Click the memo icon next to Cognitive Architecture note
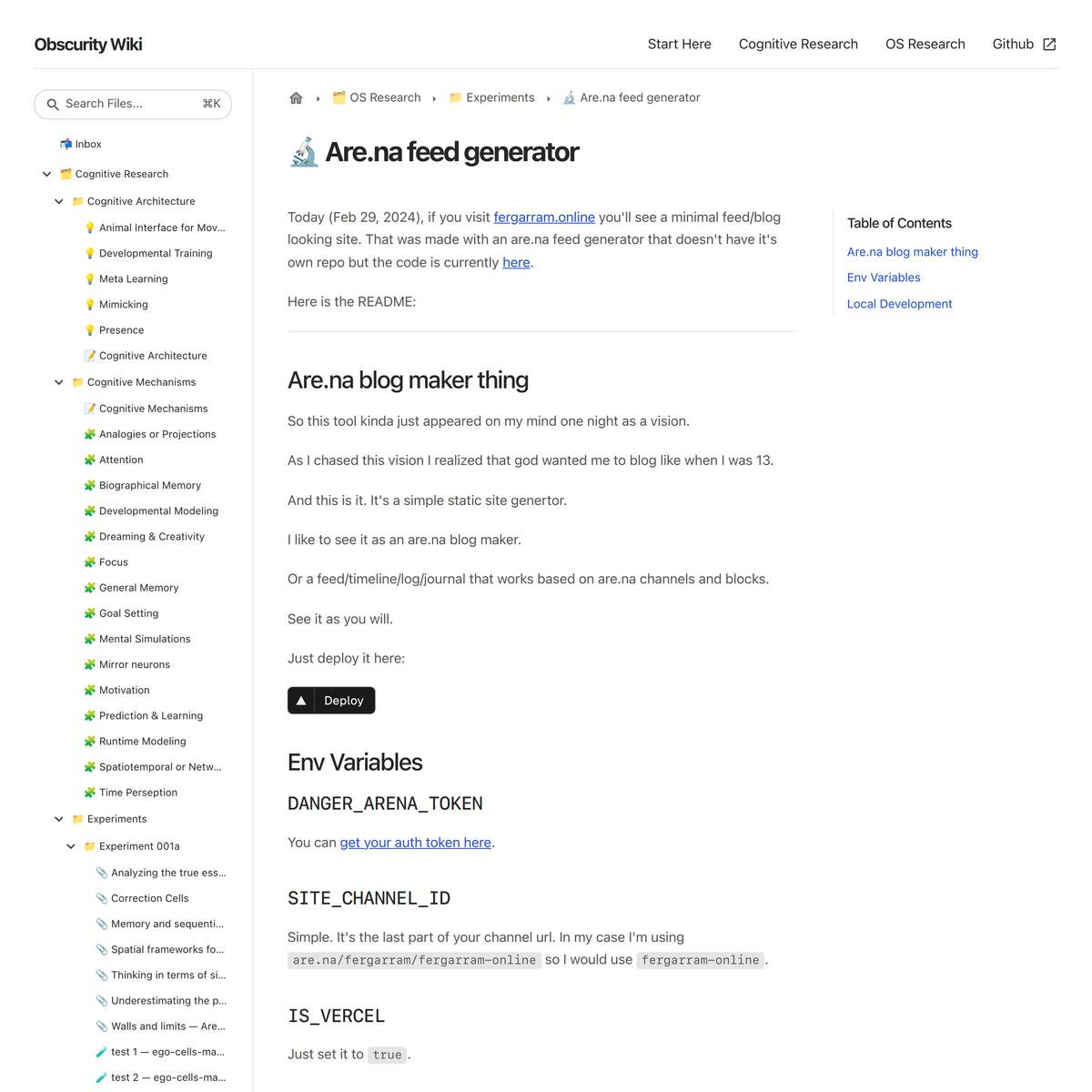 [89, 355]
